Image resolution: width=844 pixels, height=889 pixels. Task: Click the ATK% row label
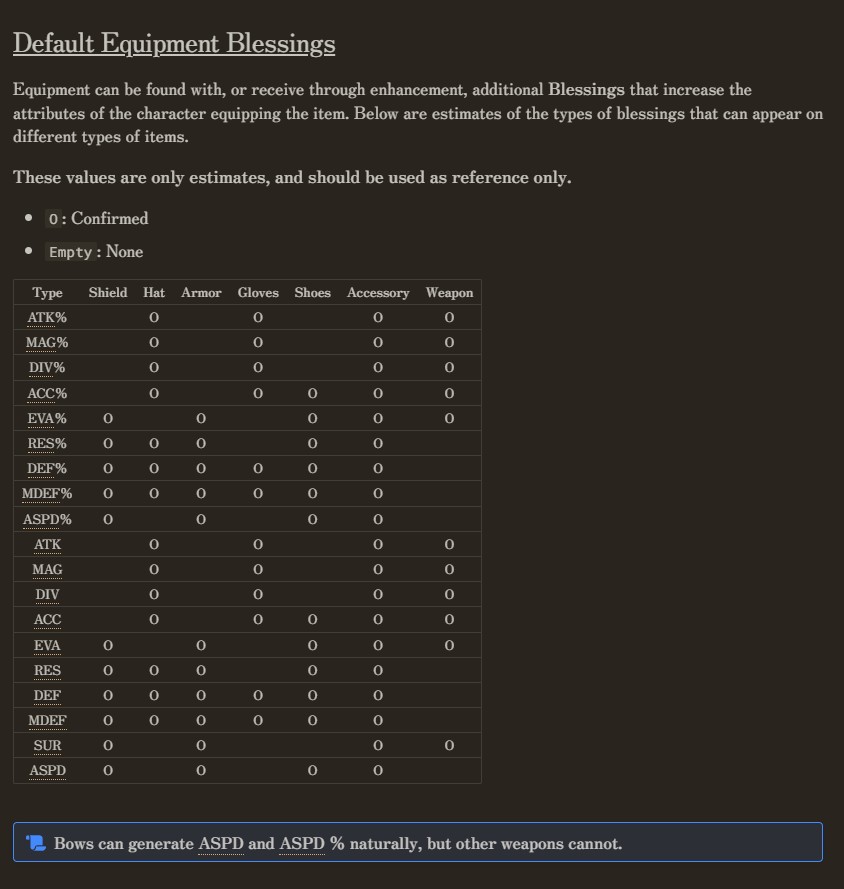point(47,318)
